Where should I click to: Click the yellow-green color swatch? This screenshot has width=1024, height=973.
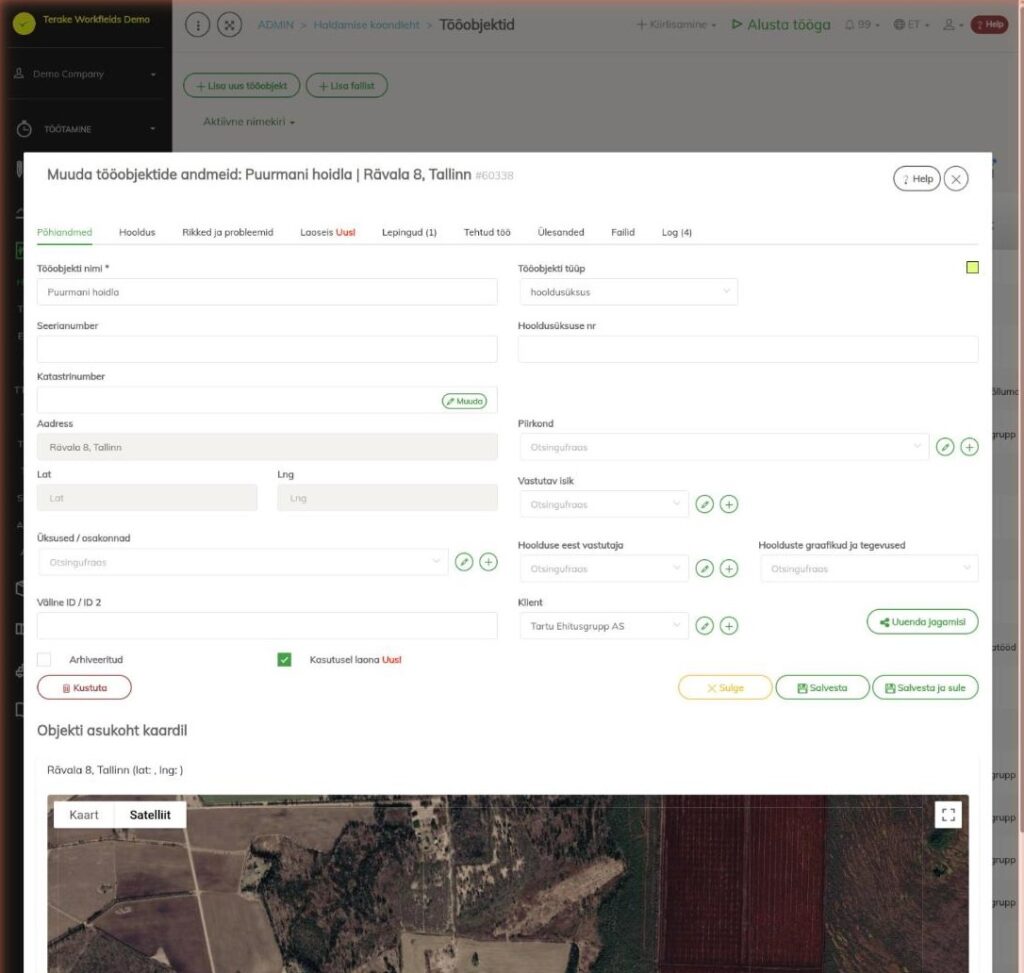tap(972, 267)
